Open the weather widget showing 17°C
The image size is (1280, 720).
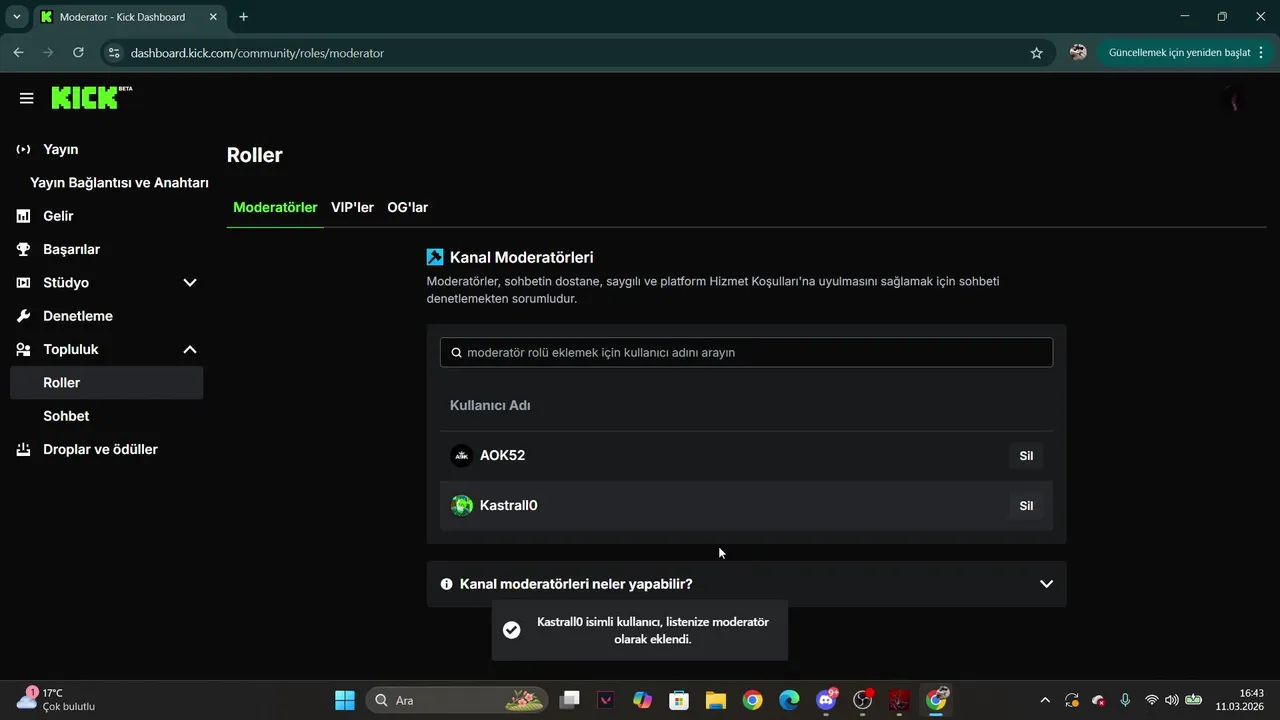(x=58, y=699)
